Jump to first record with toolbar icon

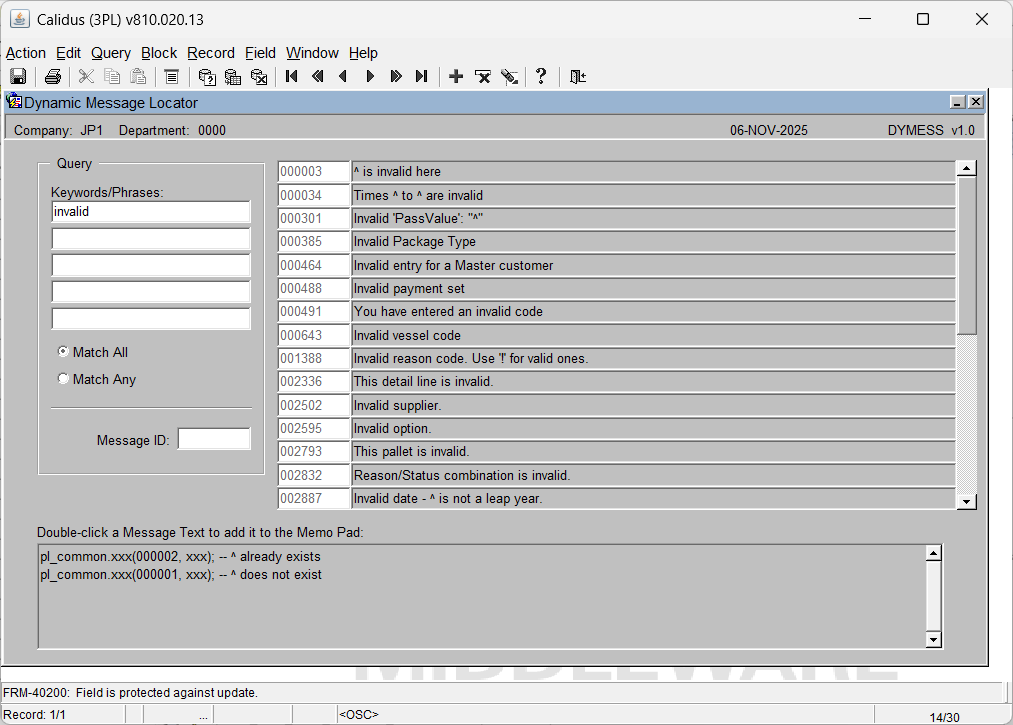(x=292, y=77)
